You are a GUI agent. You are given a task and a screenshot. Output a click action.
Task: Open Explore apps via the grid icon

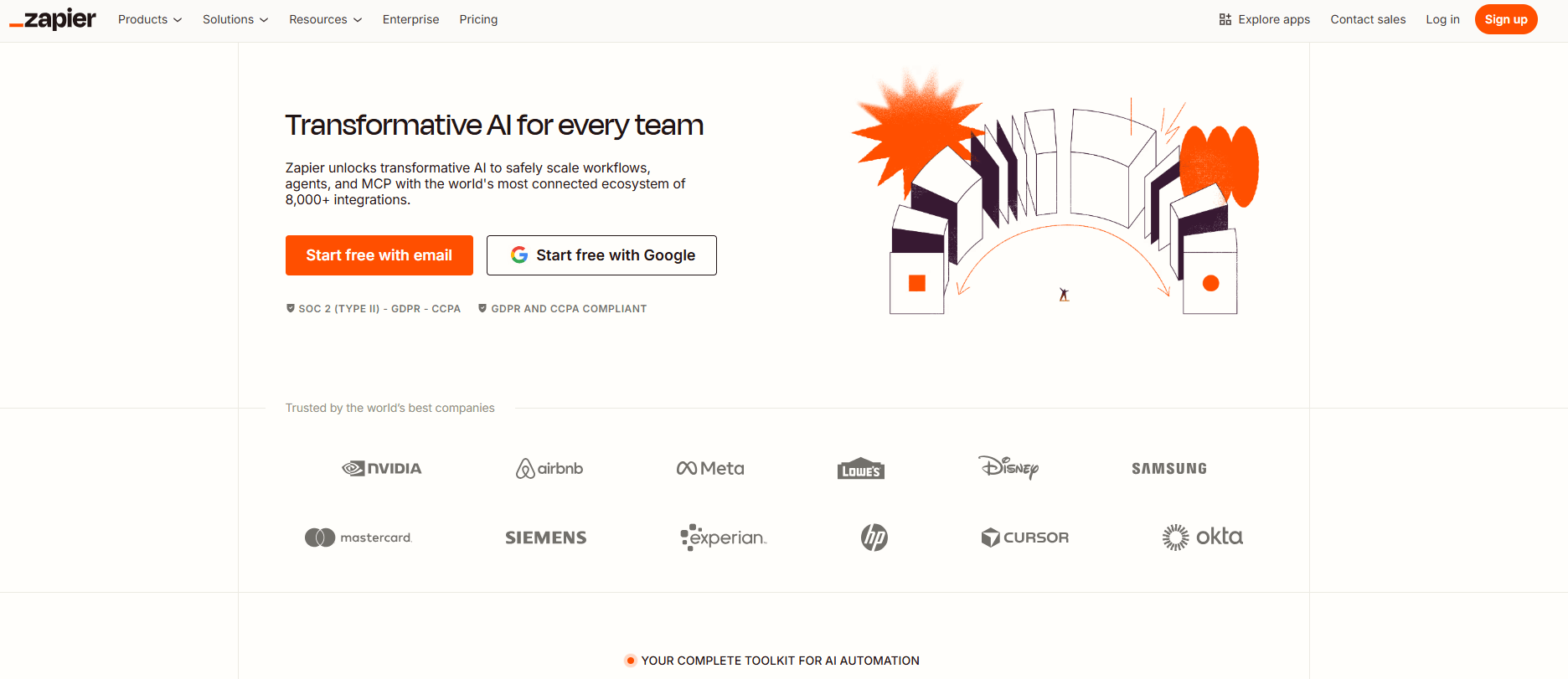tap(1225, 18)
